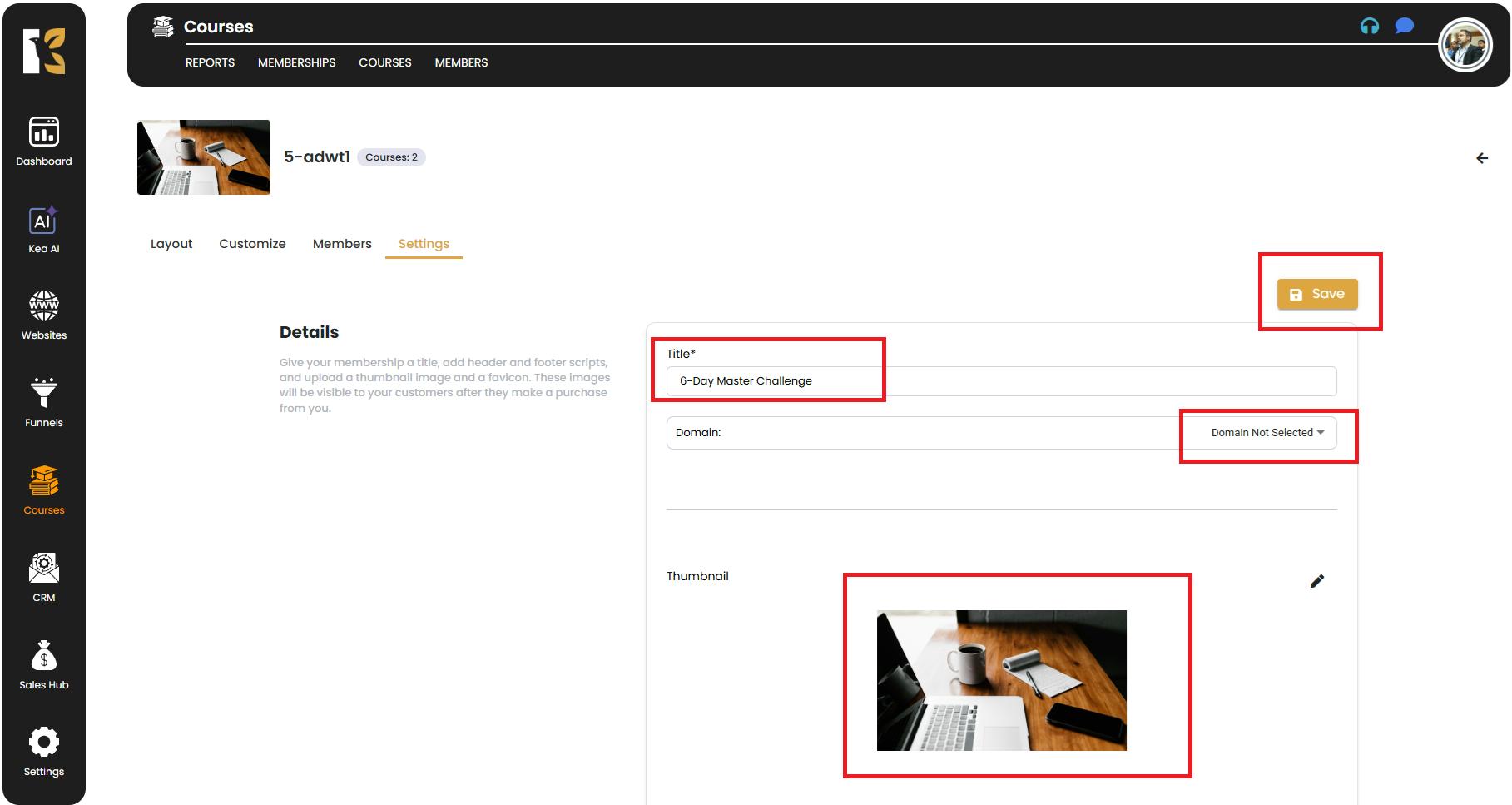Open the MEMBERSHIPS menu item
Viewport: 1512px width, 805px height.
tap(296, 62)
